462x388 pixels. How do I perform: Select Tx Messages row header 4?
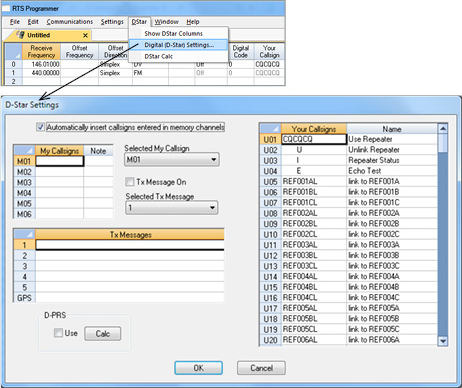(24, 277)
